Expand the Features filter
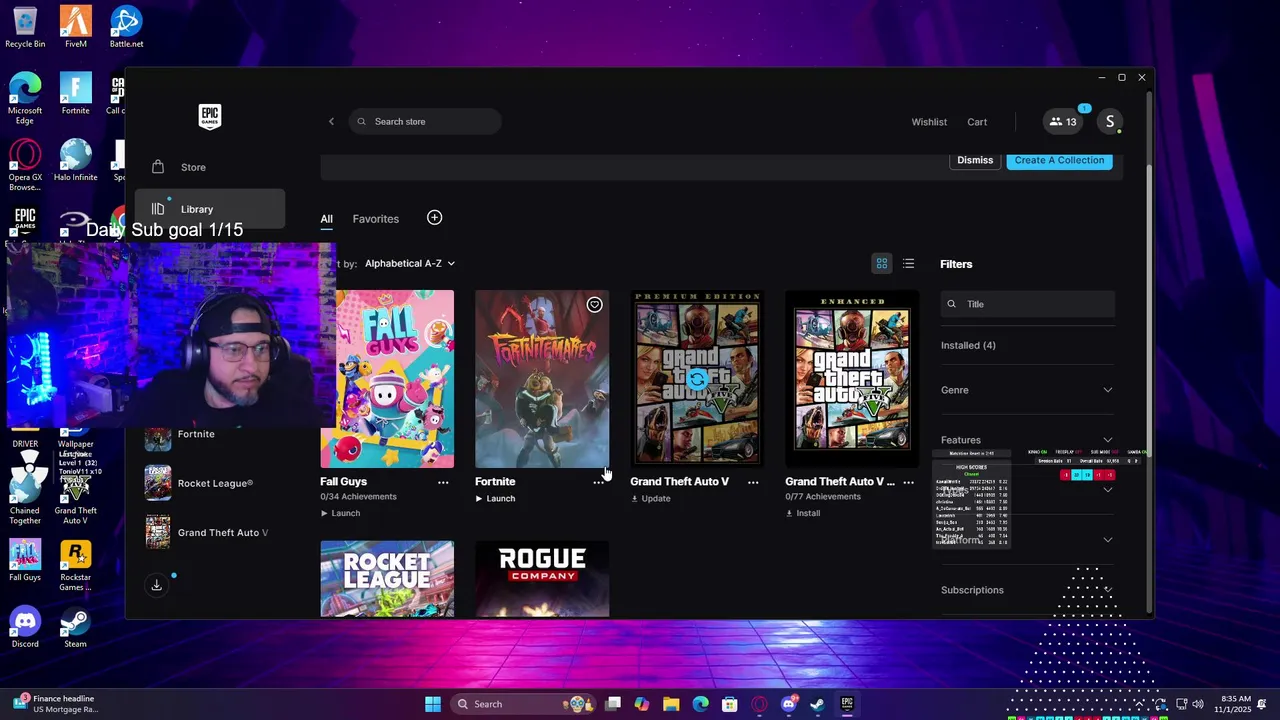1280x720 pixels. (x=1027, y=440)
